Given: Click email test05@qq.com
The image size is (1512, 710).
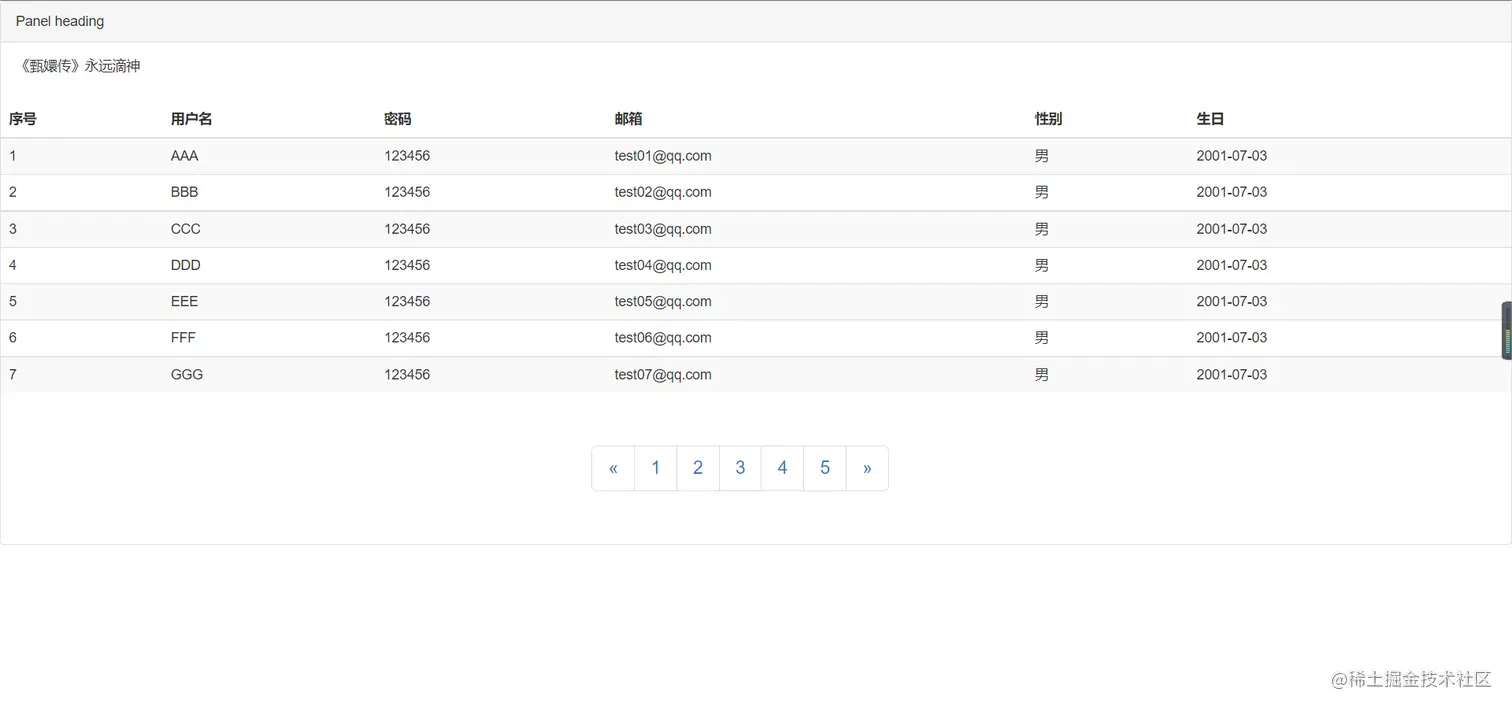Looking at the screenshot, I should click(x=663, y=301).
